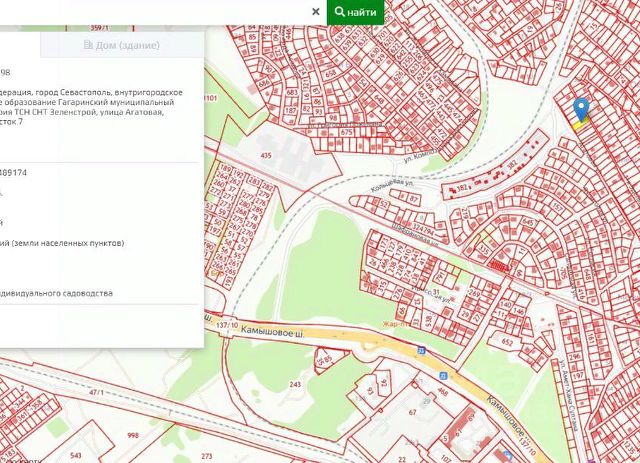Click the blue road marker 33 on Камышовое шоссе
The image size is (640, 463).
tap(422, 350)
